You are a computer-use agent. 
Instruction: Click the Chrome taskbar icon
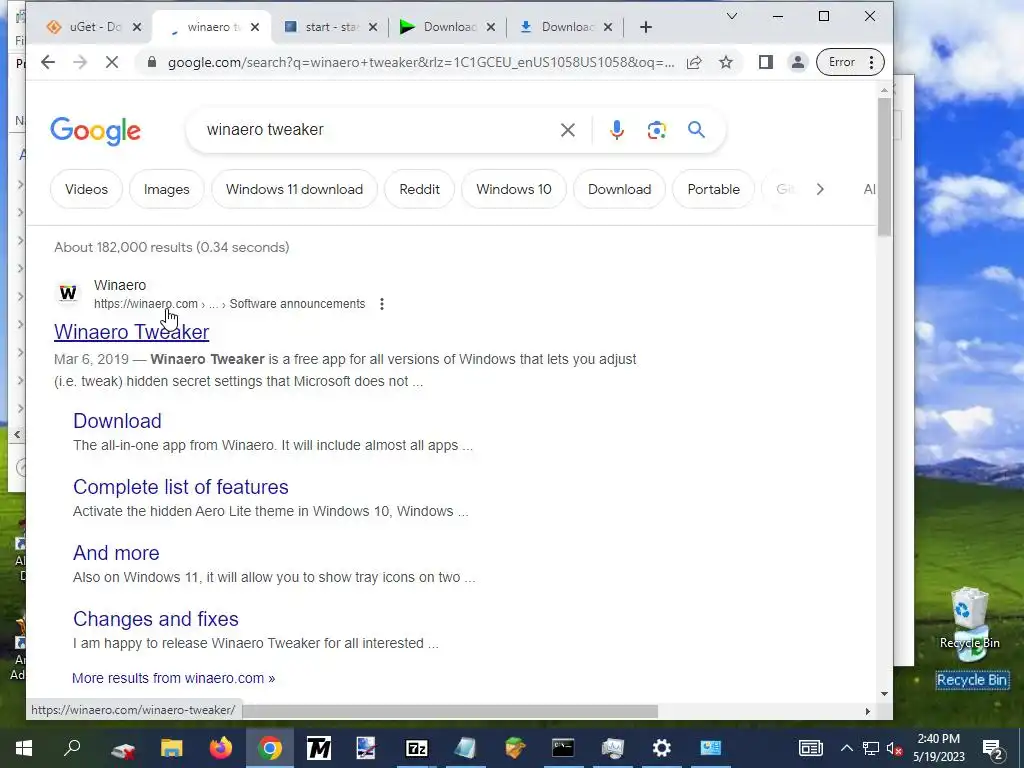coord(270,748)
